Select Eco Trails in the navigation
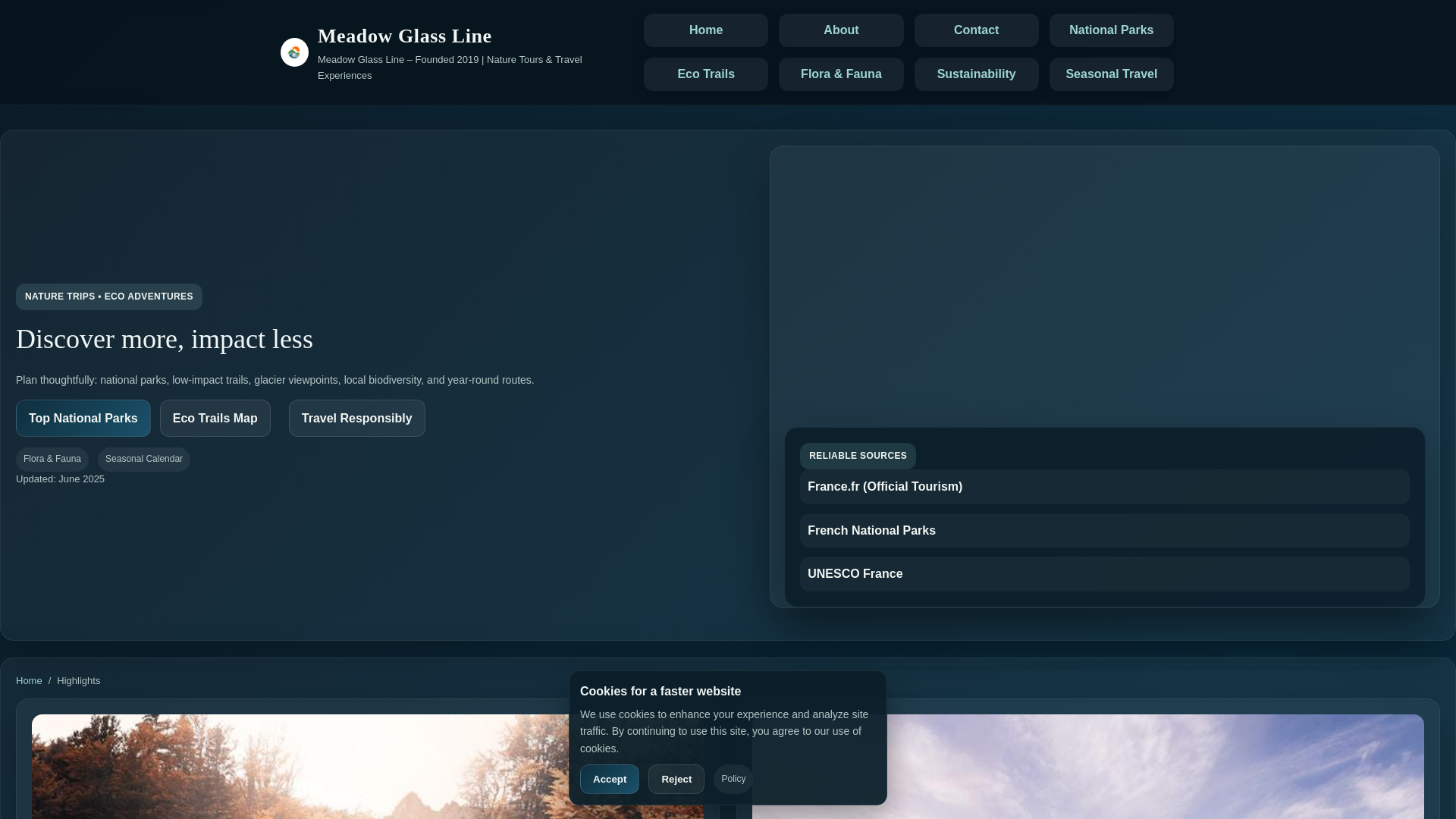1456x819 pixels. (x=705, y=74)
